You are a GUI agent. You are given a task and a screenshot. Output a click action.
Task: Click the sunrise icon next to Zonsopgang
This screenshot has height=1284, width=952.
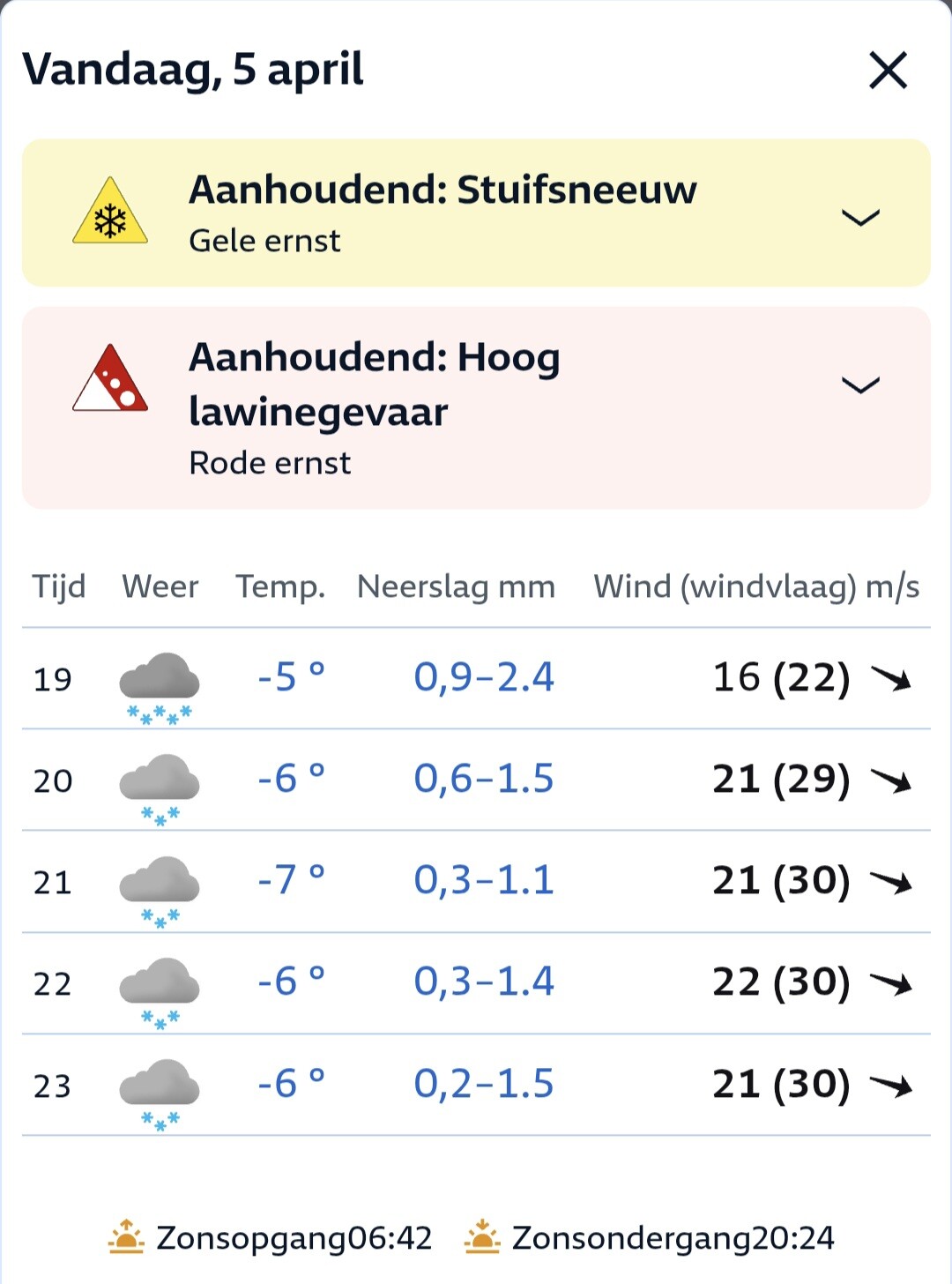126,1237
